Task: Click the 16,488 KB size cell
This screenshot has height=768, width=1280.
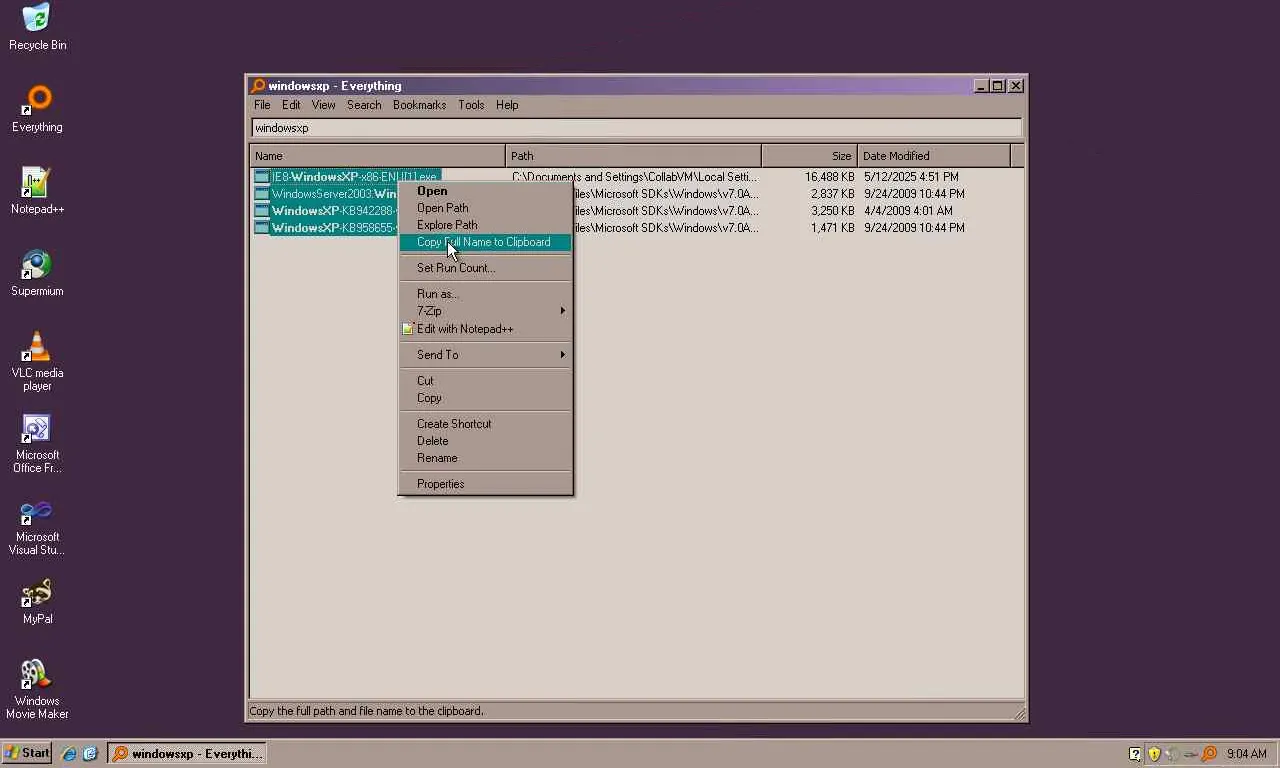Action: [x=830, y=177]
